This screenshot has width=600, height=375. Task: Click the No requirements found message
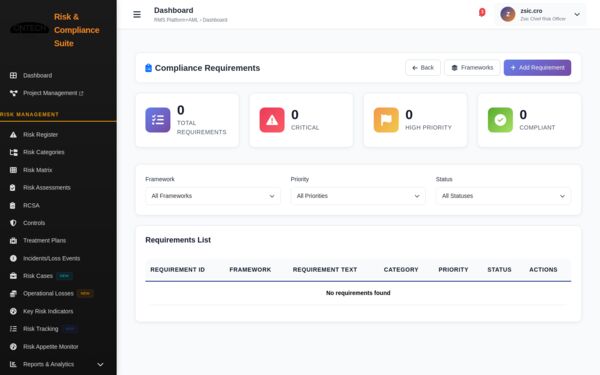coord(358,293)
